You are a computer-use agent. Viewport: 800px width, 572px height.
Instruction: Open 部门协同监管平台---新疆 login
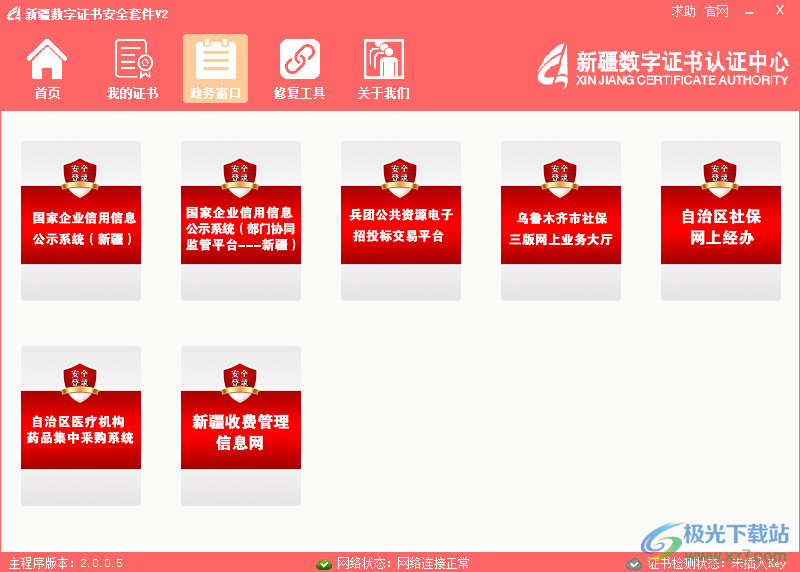coord(241,221)
